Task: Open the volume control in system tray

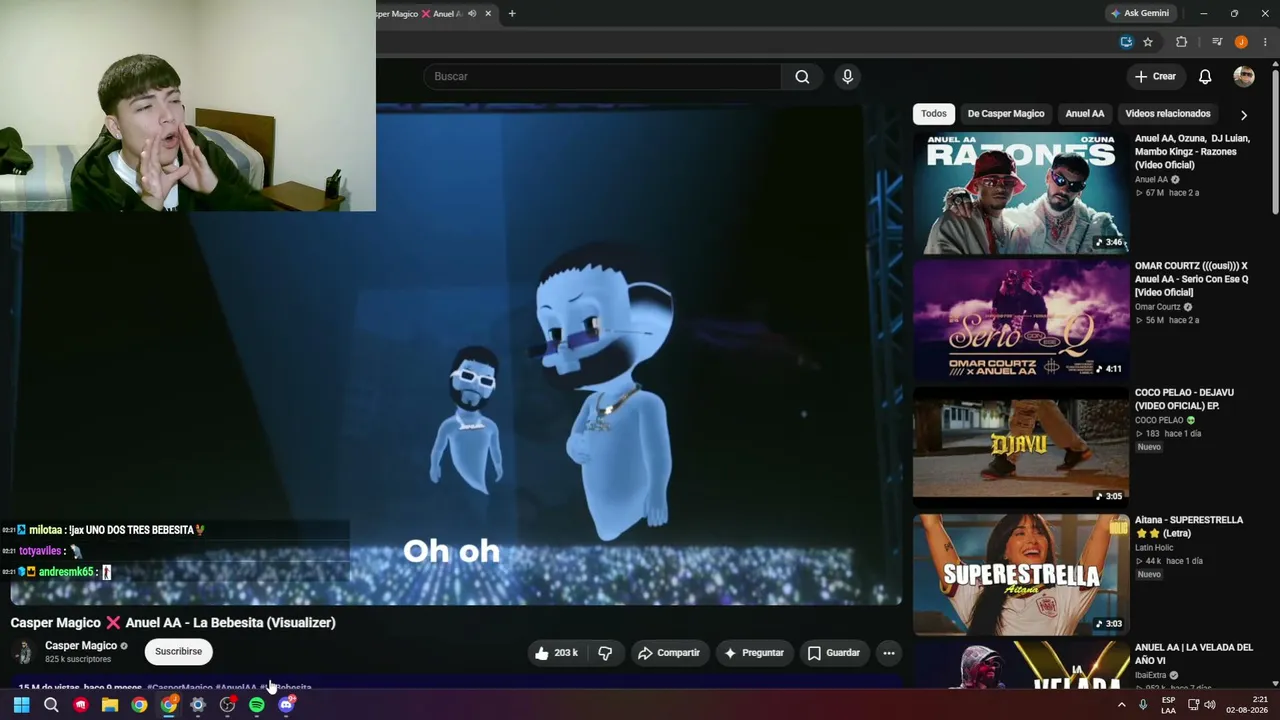Action: [x=1209, y=705]
